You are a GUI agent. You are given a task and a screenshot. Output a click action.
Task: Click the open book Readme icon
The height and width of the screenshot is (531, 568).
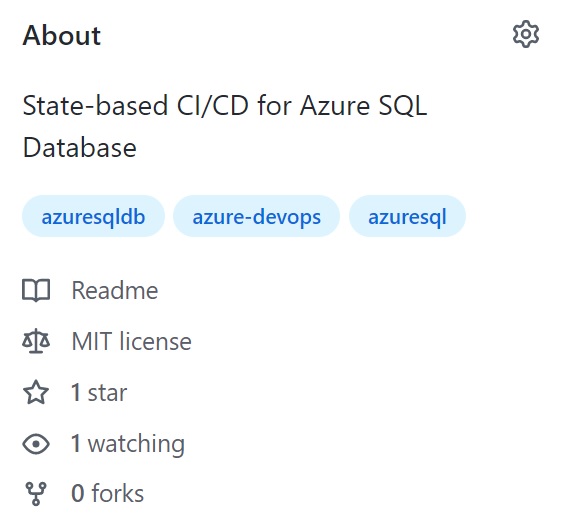click(x=36, y=290)
